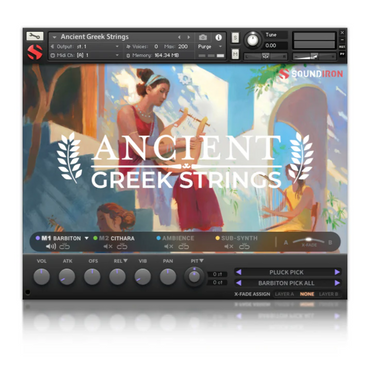Click the VIB knob
The height and width of the screenshot is (370, 370).
click(143, 277)
